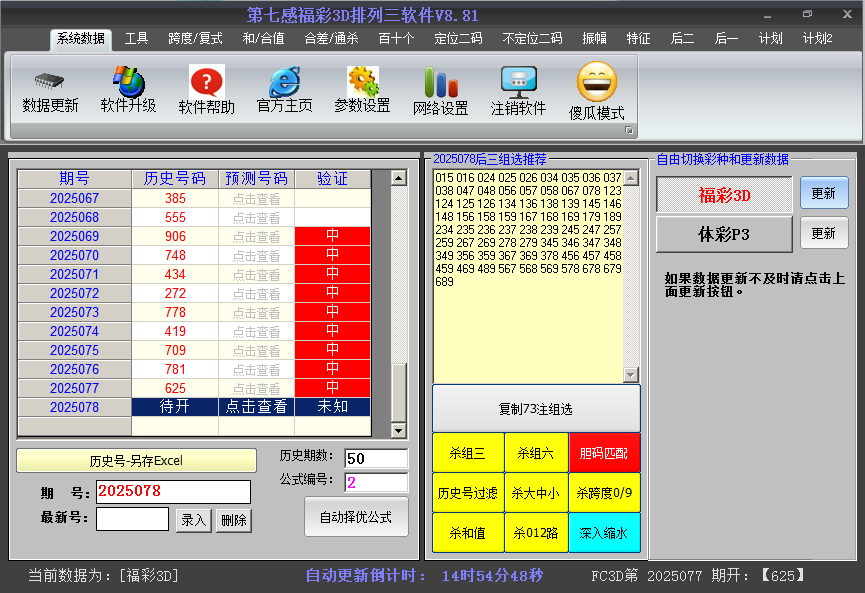The width and height of the screenshot is (865, 593).
Task: Click the cyan 深入缩水 button
Action: 604,533
